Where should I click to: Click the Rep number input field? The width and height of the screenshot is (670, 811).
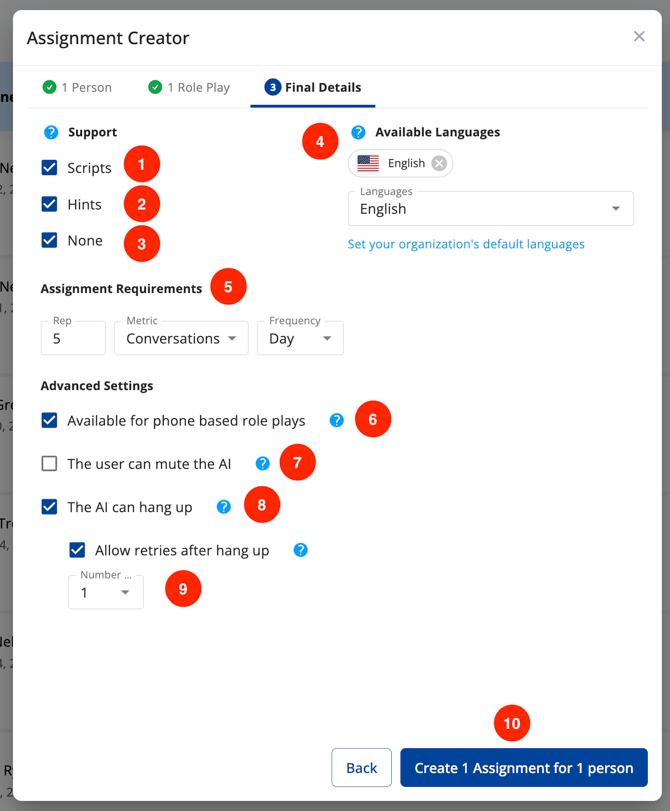point(73,339)
